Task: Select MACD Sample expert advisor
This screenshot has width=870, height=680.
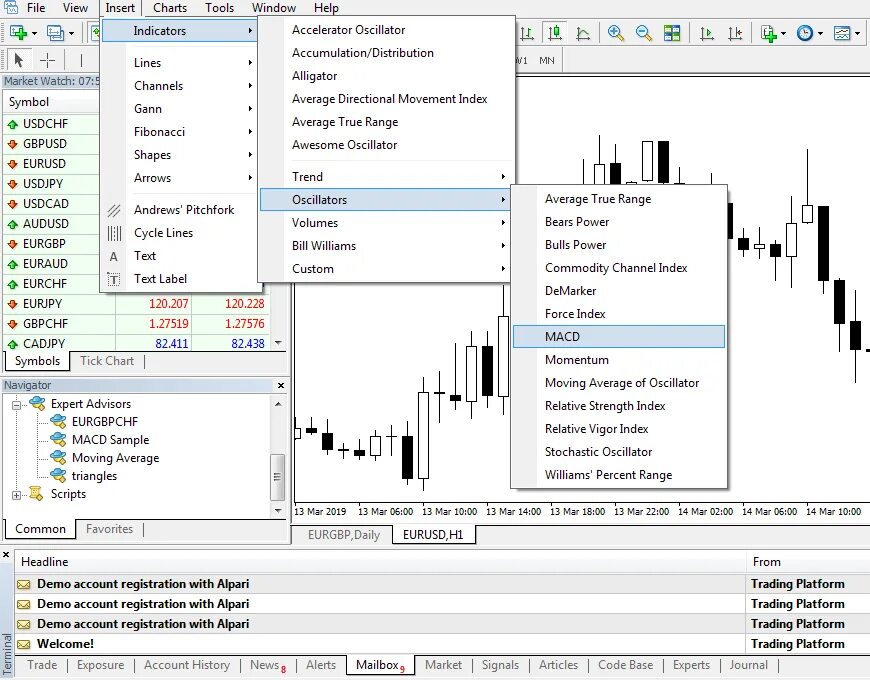Action: click(x=110, y=440)
